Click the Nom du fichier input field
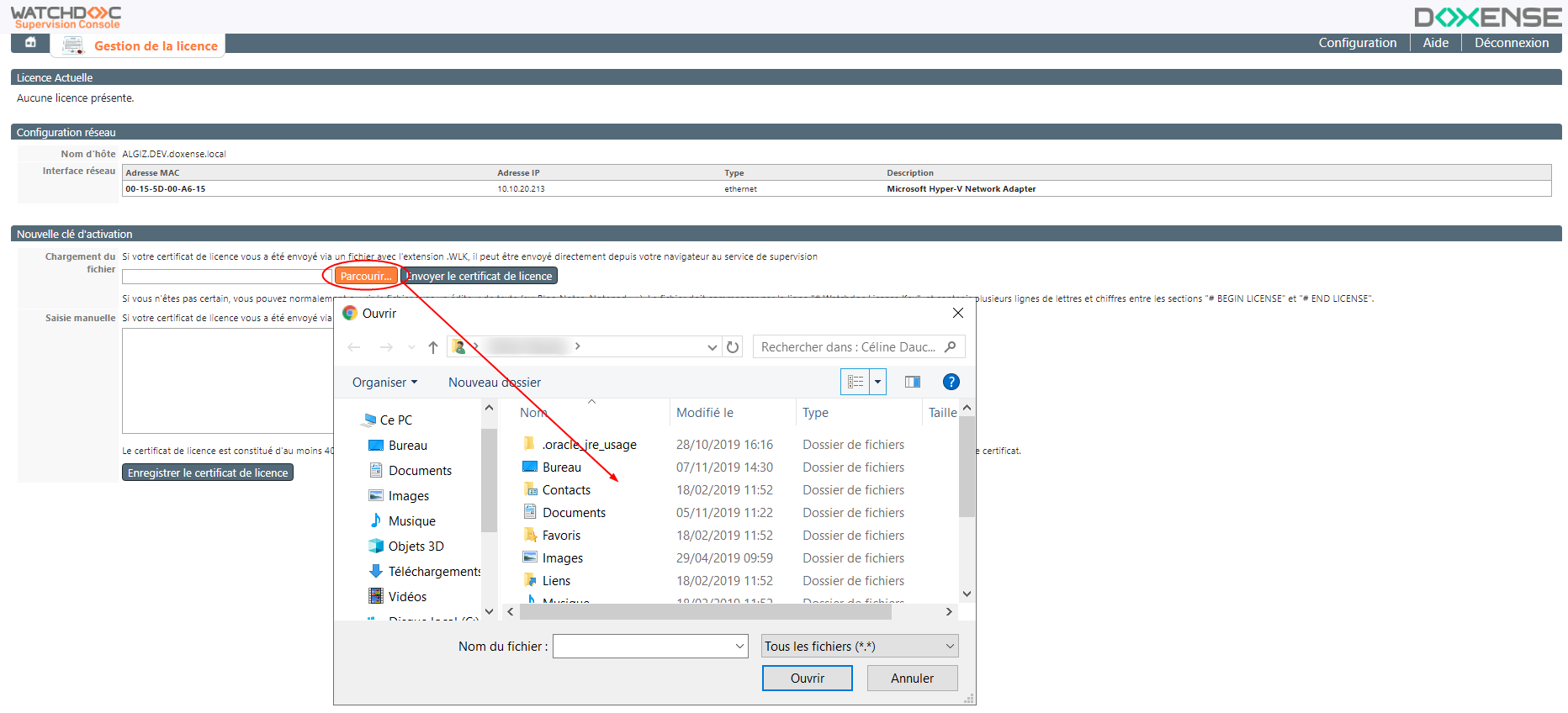1568x713 pixels. (x=644, y=647)
